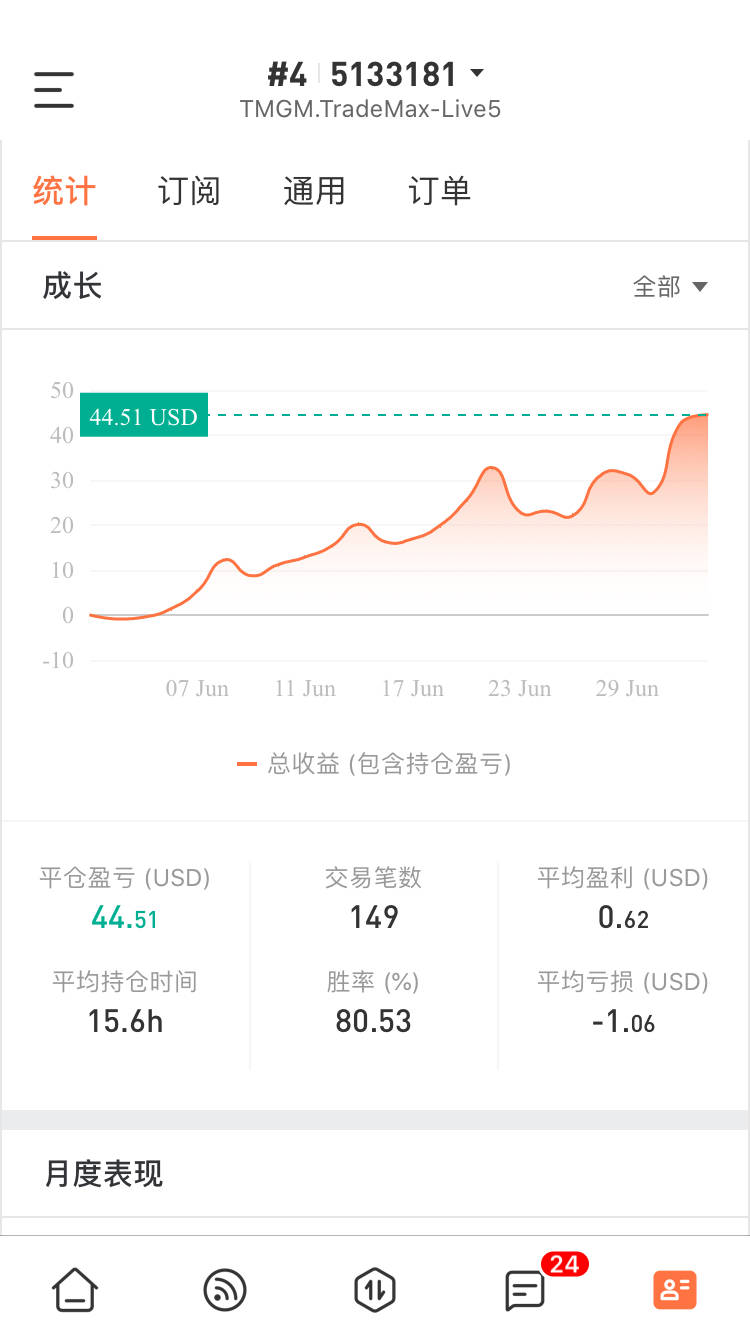Switch to the 统计 tab

pyautogui.click(x=64, y=191)
